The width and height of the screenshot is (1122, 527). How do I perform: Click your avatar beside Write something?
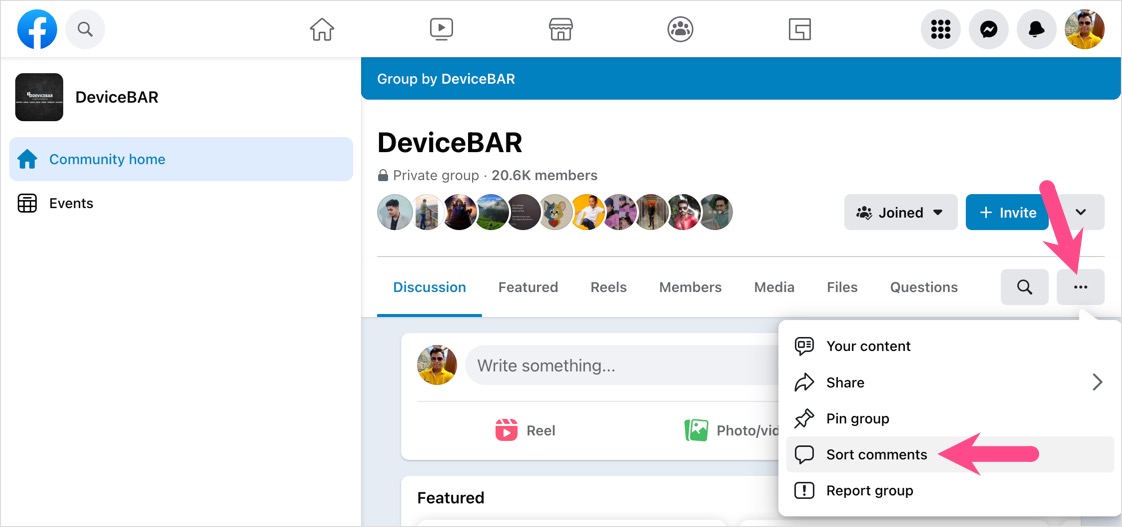(x=436, y=365)
